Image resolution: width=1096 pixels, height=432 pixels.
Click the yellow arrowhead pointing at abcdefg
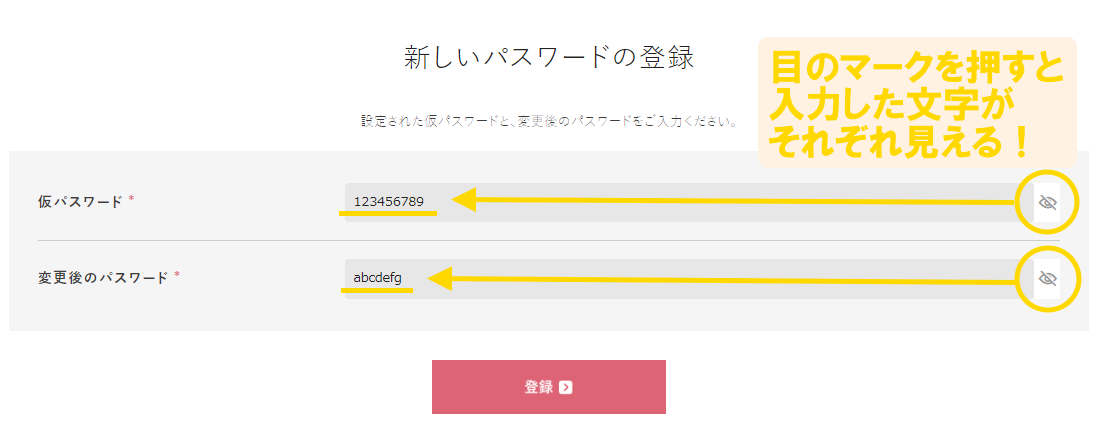coord(439,278)
